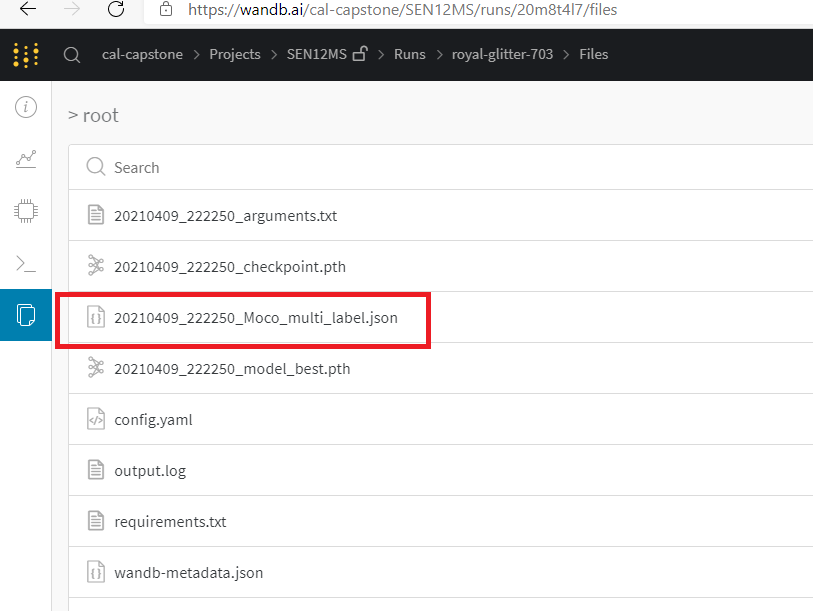The height and width of the screenshot is (611, 813).
Task: Open the royal-glitter-703 run page
Action: [x=502, y=54]
